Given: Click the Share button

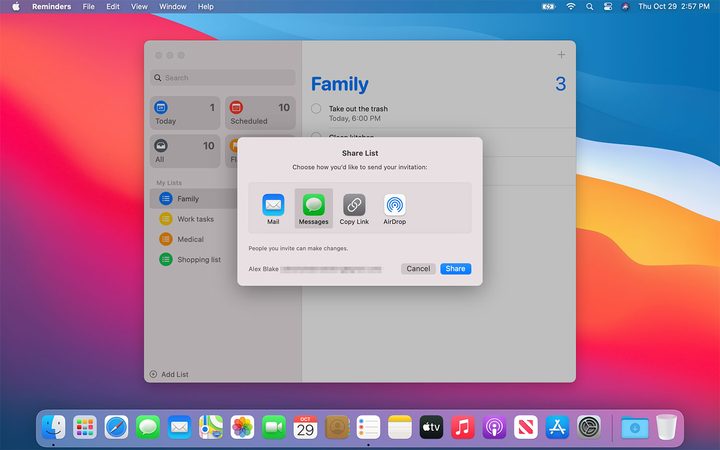Looking at the screenshot, I should click(x=456, y=269).
